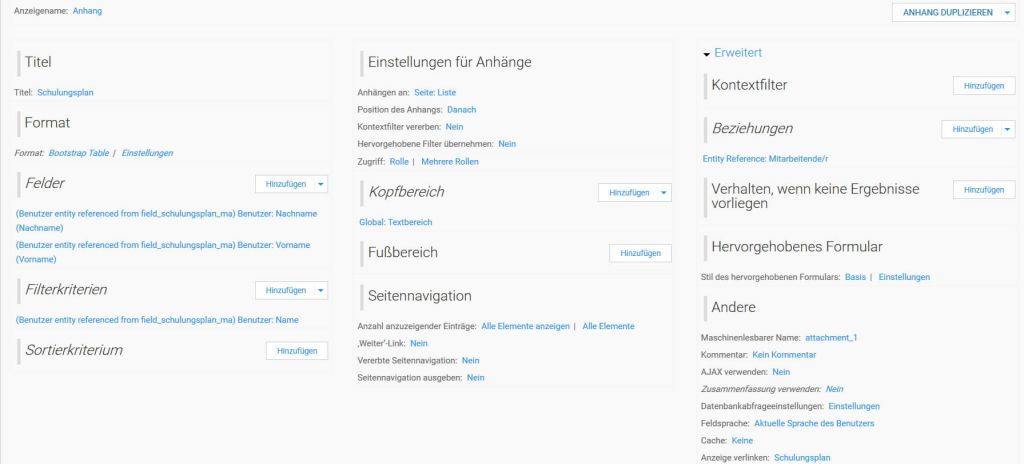Add a Kontextfilter via Hinzufügen
This screenshot has width=1024, height=464.
(983, 86)
